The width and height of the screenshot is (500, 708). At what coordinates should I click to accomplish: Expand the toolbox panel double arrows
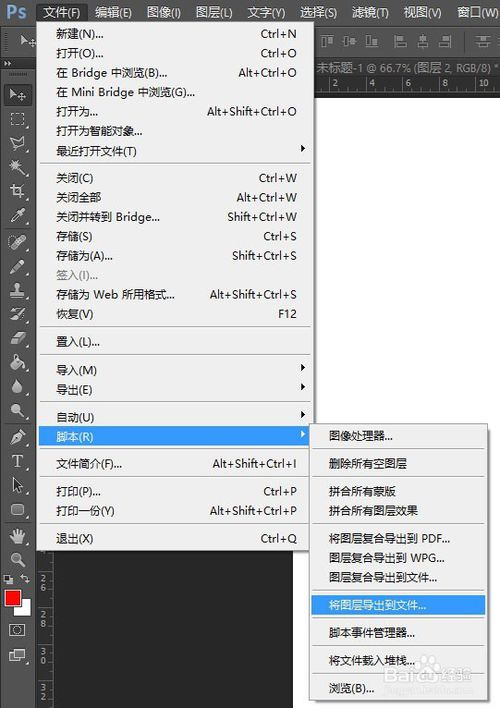(8, 64)
